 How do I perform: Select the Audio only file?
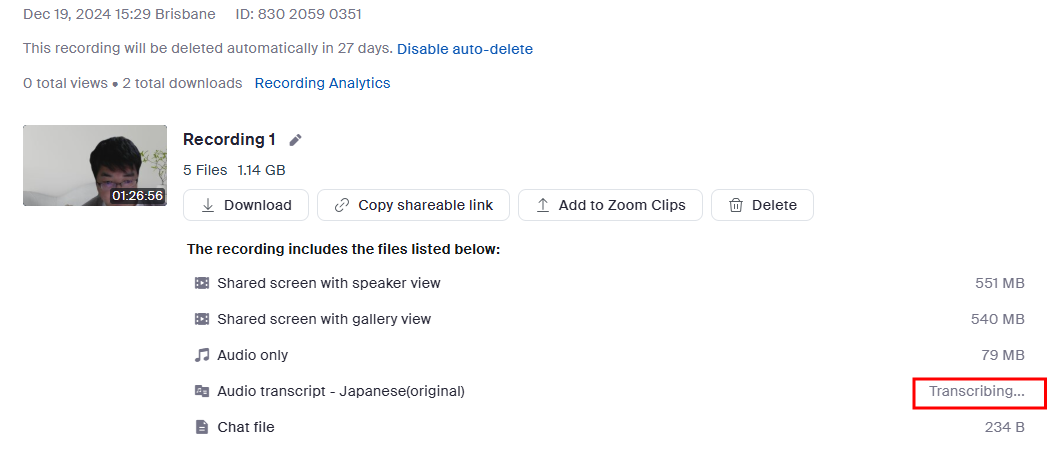coord(252,355)
